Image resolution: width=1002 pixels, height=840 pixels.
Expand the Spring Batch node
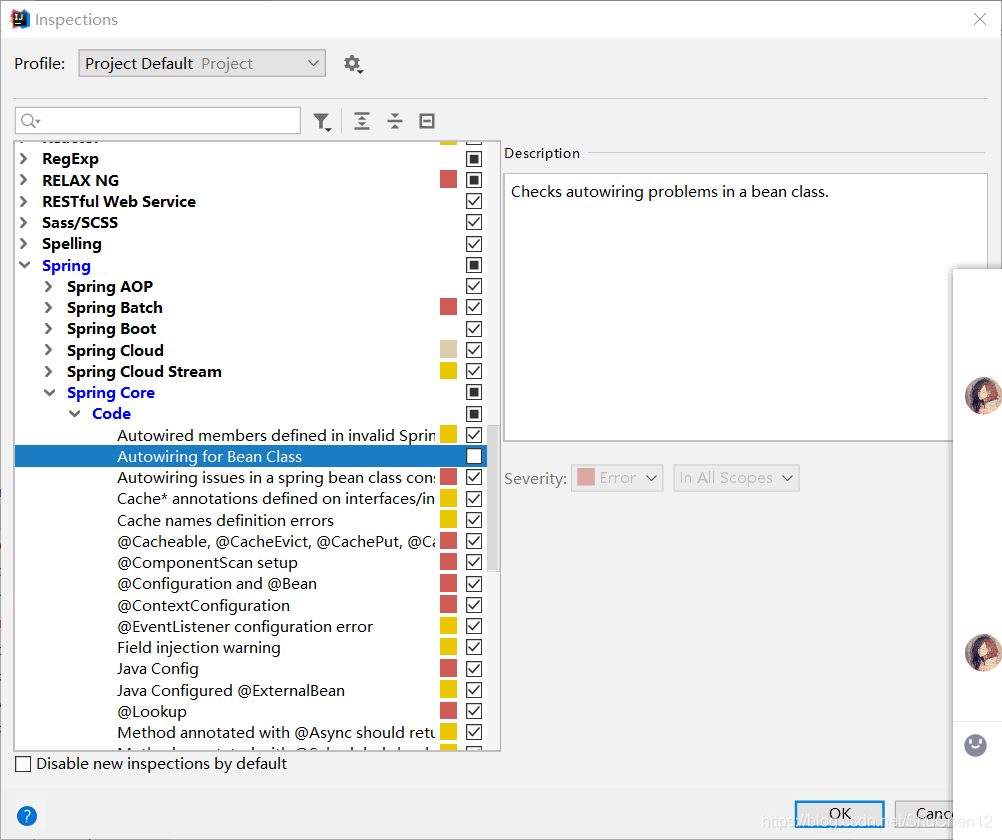click(x=49, y=307)
